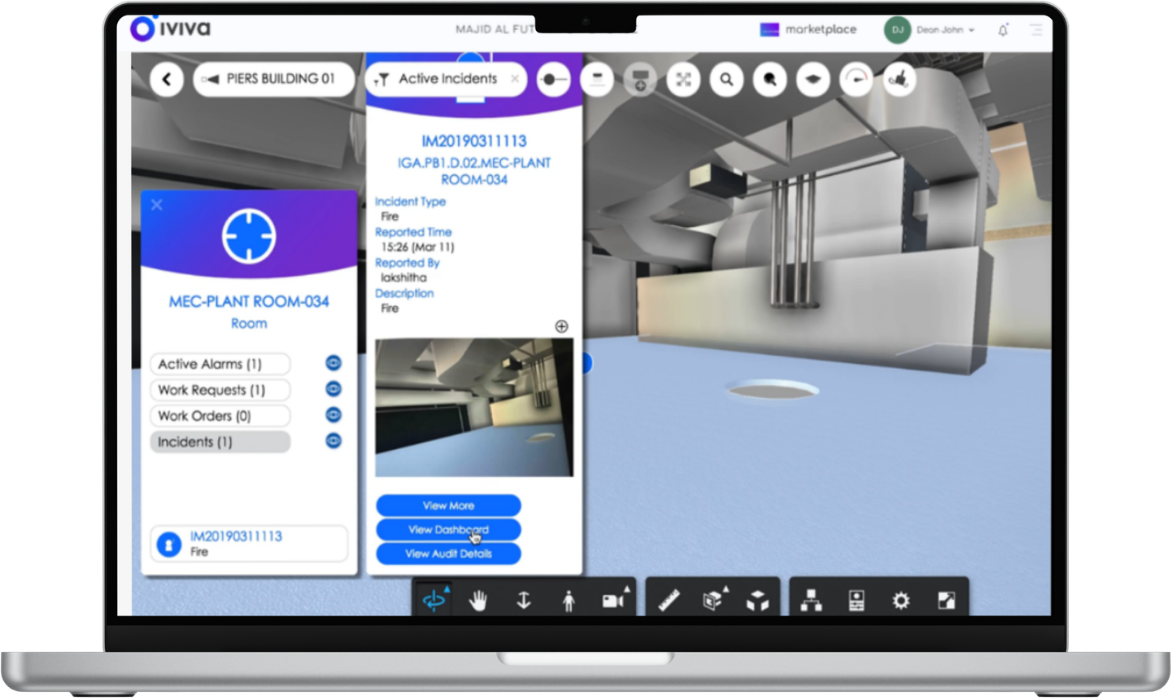Click the horizontal bar layer icon in toolbar

click(597, 79)
